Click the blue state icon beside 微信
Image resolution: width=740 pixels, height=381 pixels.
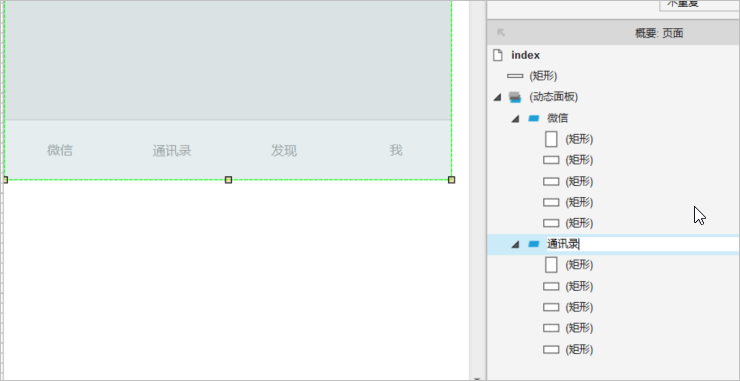coord(534,119)
